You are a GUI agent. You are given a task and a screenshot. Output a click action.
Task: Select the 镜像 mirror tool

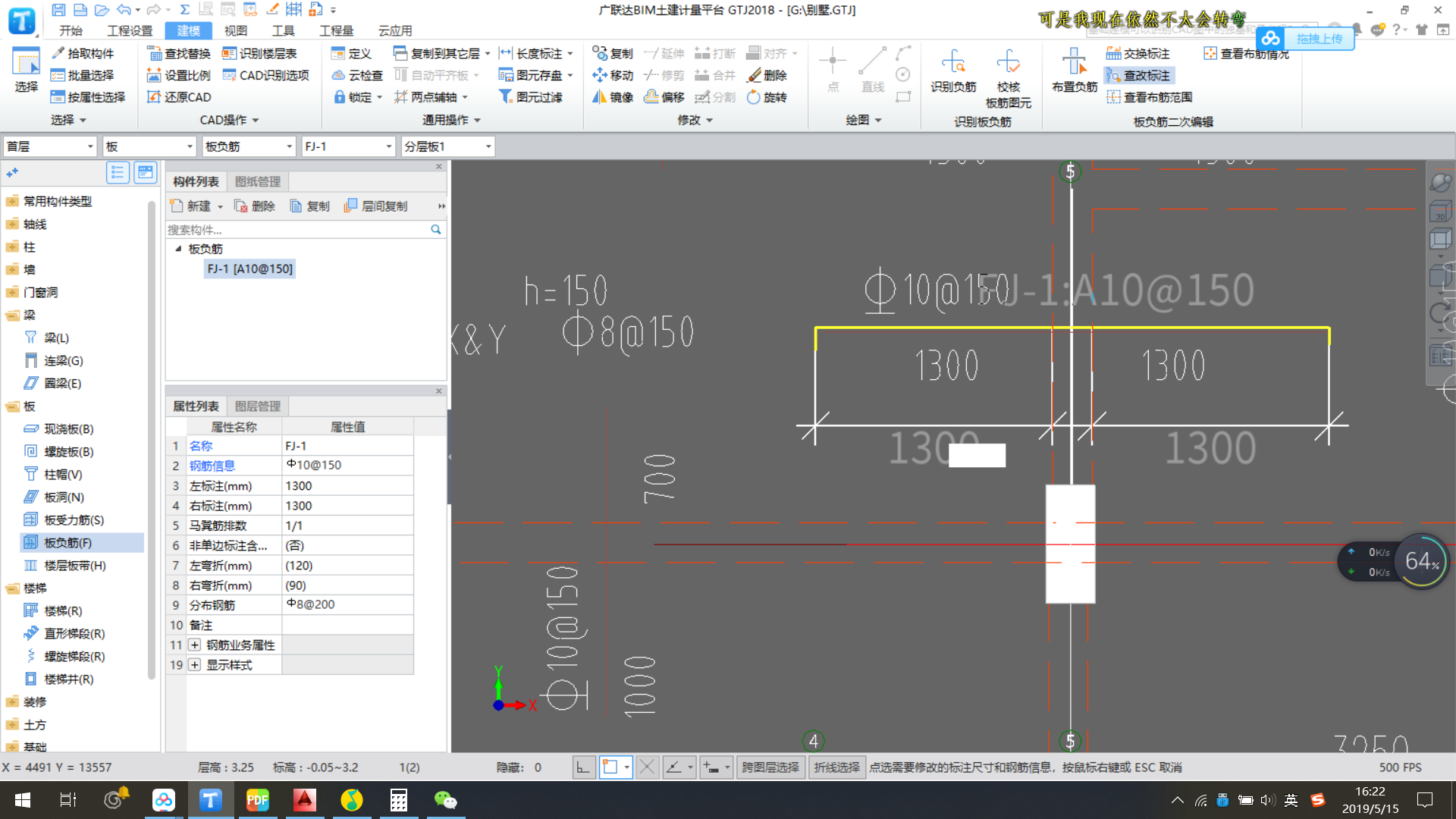click(613, 97)
